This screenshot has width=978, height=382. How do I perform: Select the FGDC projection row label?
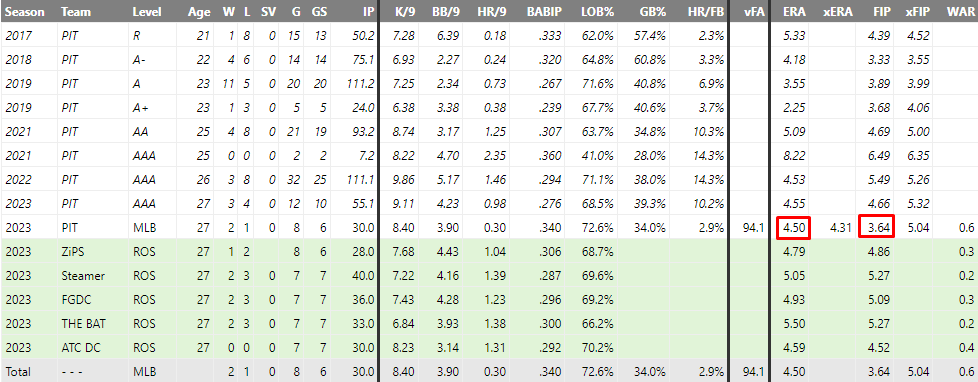[x=75, y=299]
